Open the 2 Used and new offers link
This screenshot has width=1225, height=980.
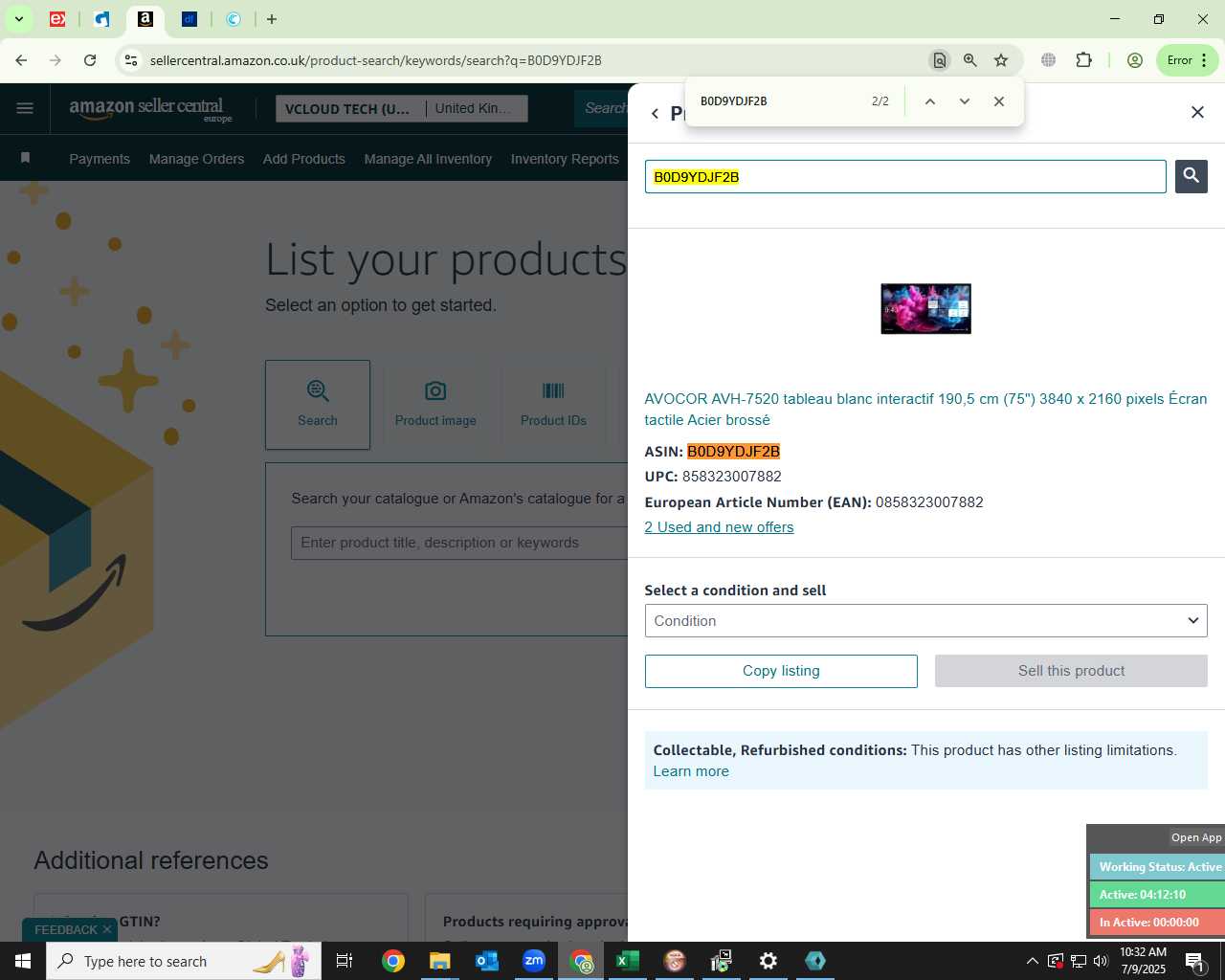point(719,527)
